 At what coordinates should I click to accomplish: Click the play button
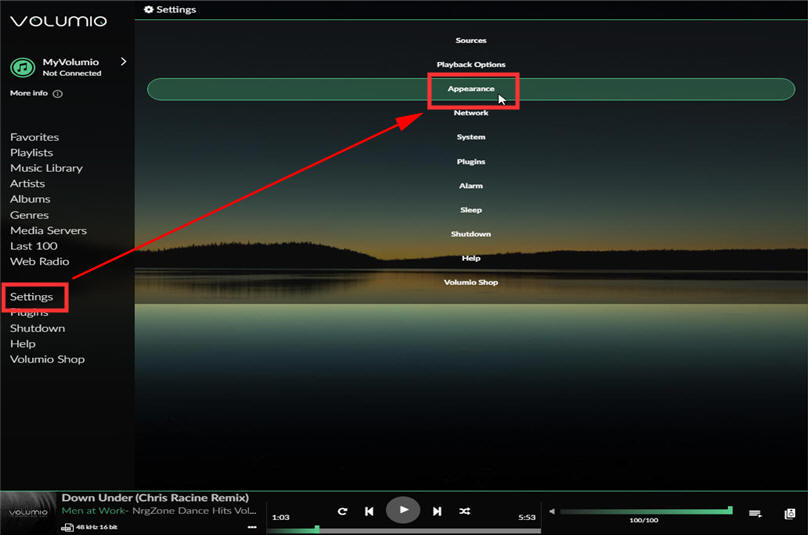coord(403,510)
